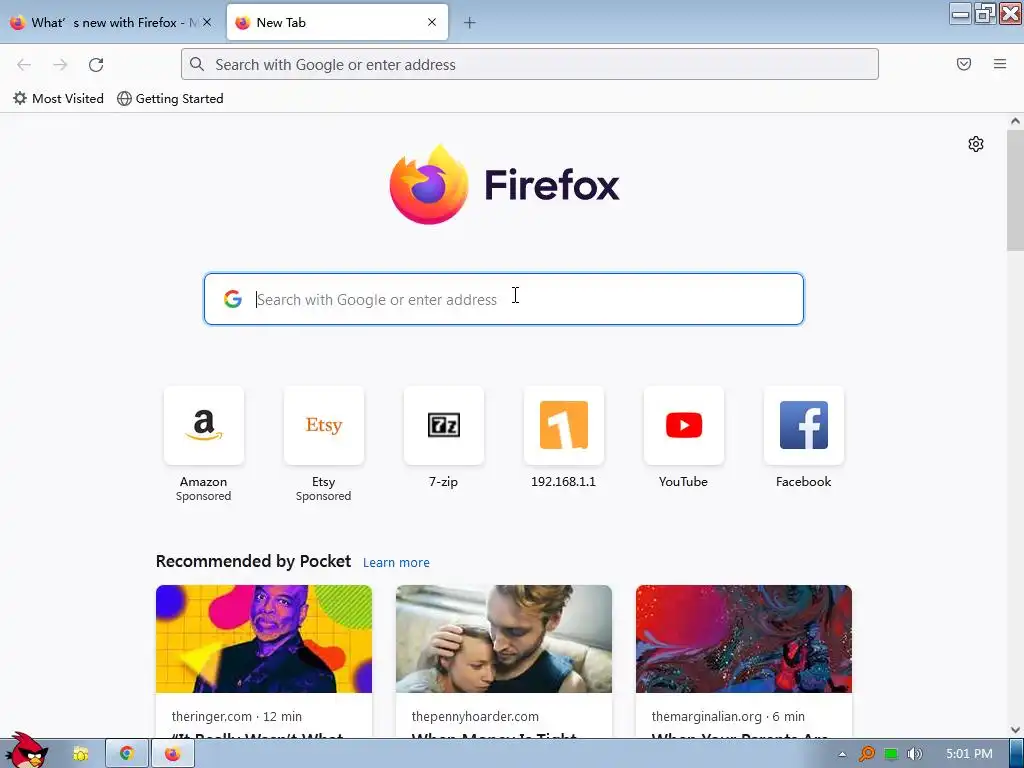Click the Recommended by Pocket heading
1024x768 pixels.
coord(253,562)
